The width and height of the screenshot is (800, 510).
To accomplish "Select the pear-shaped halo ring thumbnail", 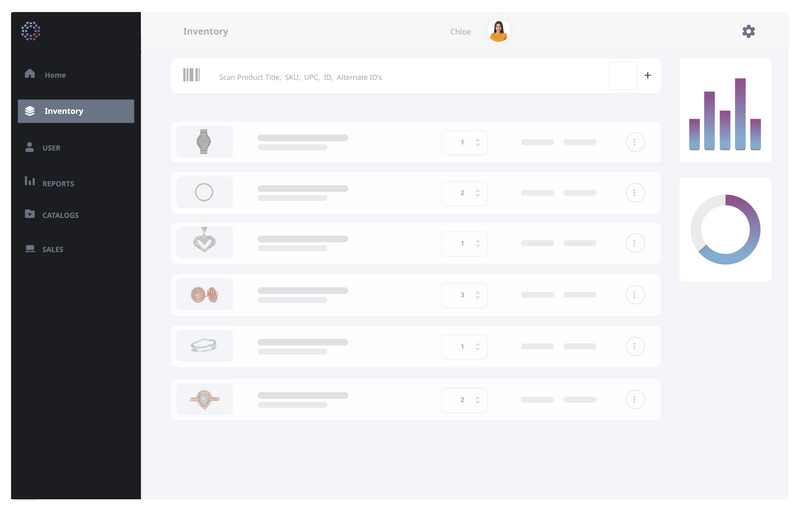I will 205,399.
